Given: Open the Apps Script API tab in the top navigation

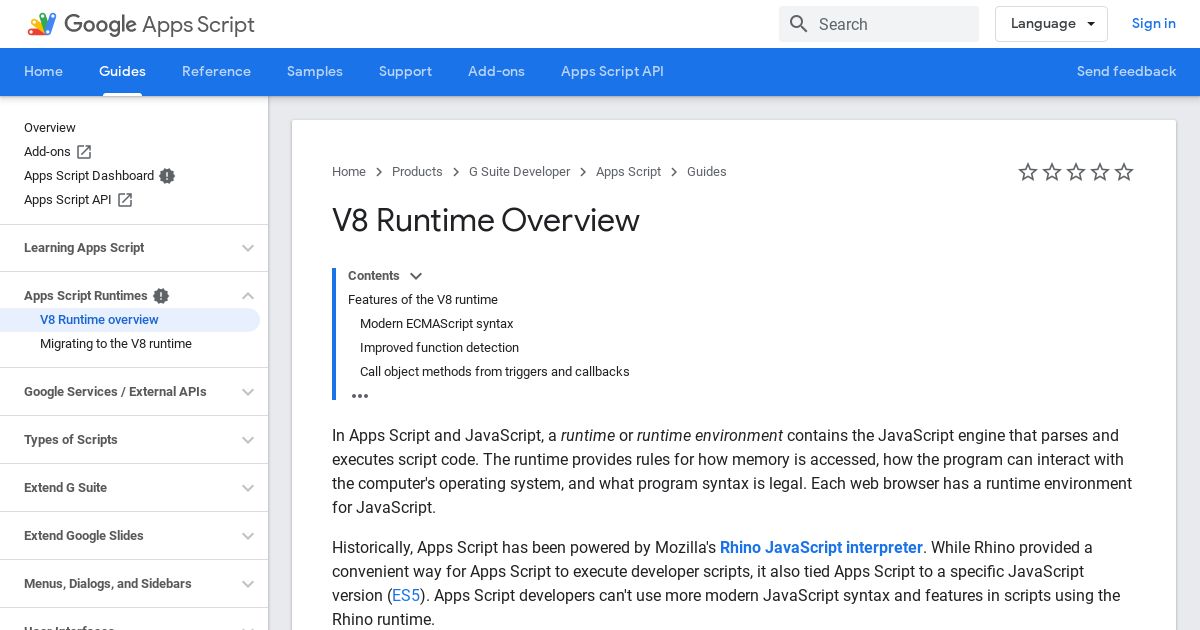Looking at the screenshot, I should (x=612, y=72).
